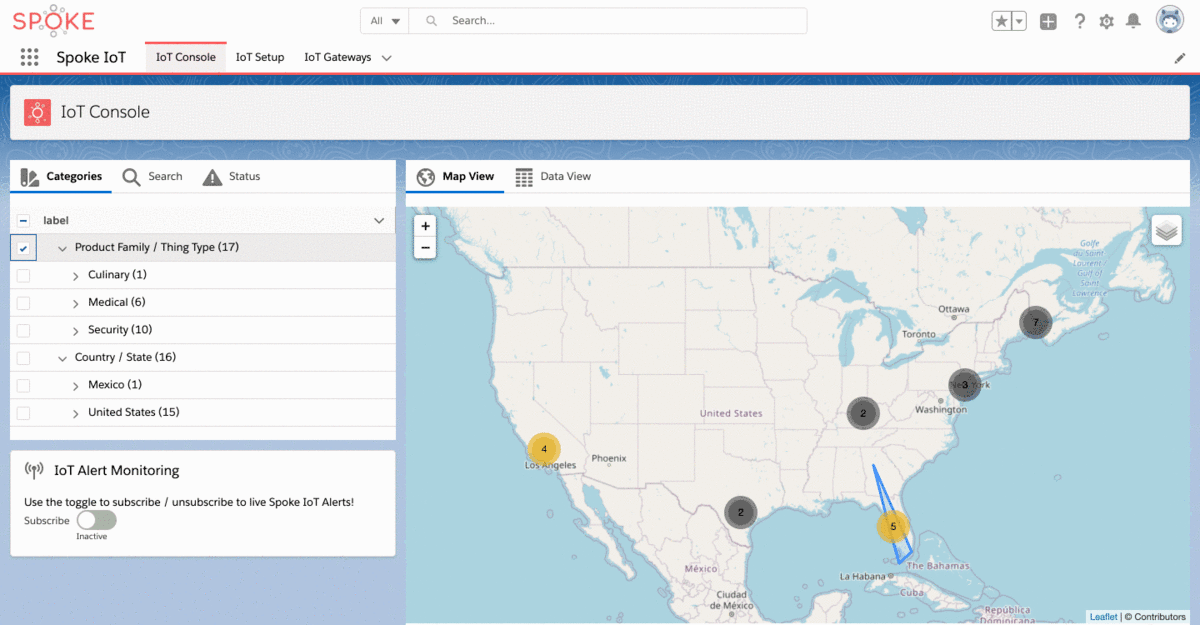Click the Search magnifier tab icon
Screen dimensions: 1200x625
pos(131,177)
